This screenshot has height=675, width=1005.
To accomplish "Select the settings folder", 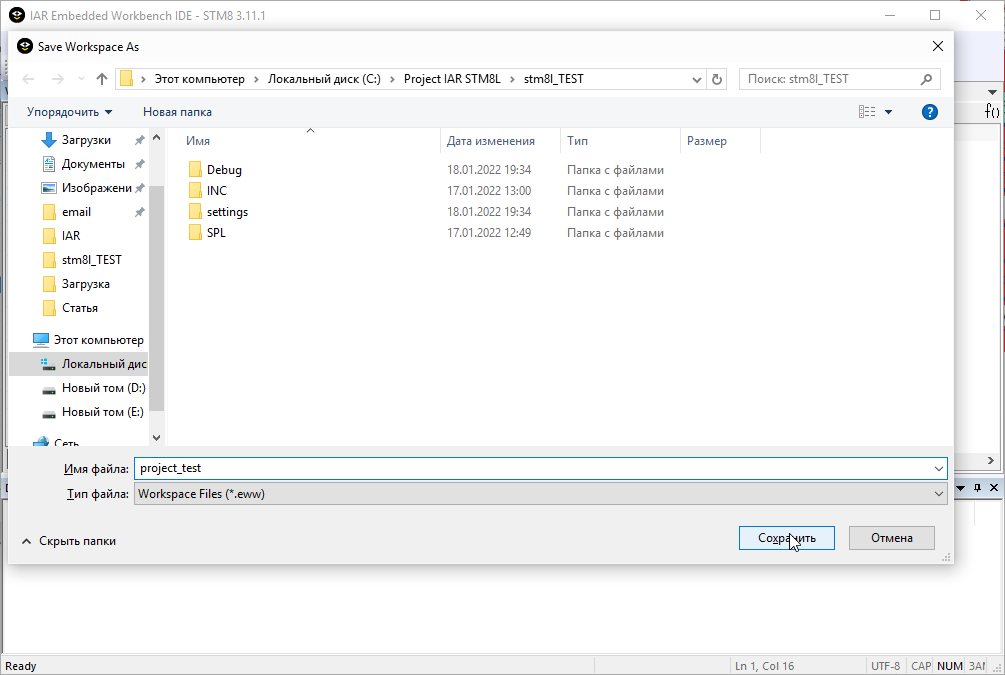I will point(227,212).
